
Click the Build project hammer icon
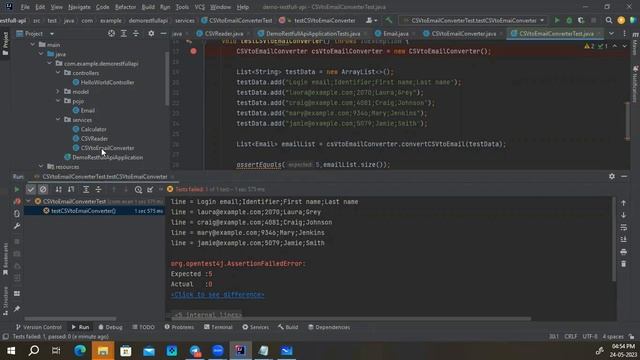tap(389, 20)
